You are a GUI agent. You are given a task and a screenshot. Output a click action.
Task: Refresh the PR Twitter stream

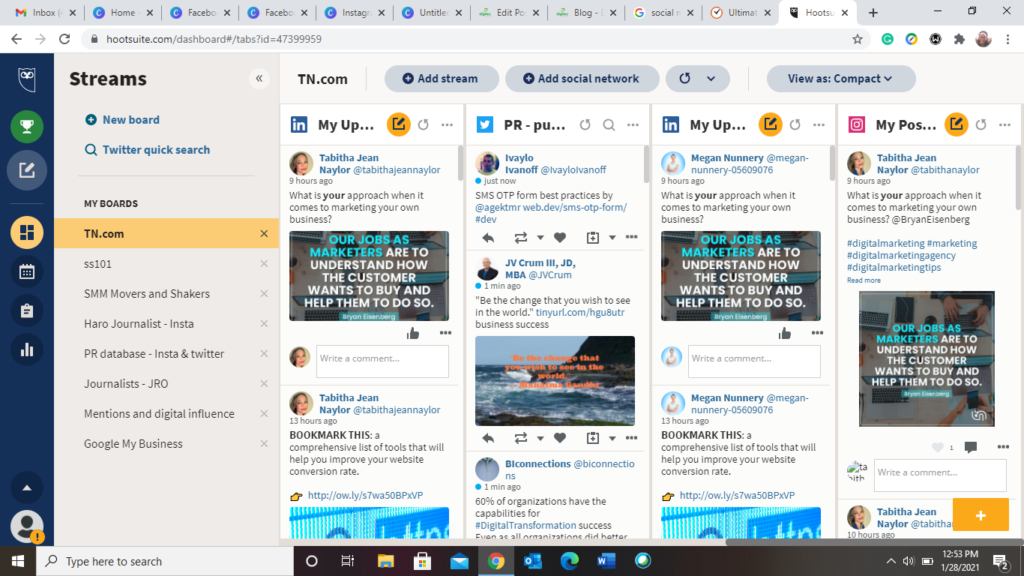pyautogui.click(x=585, y=125)
